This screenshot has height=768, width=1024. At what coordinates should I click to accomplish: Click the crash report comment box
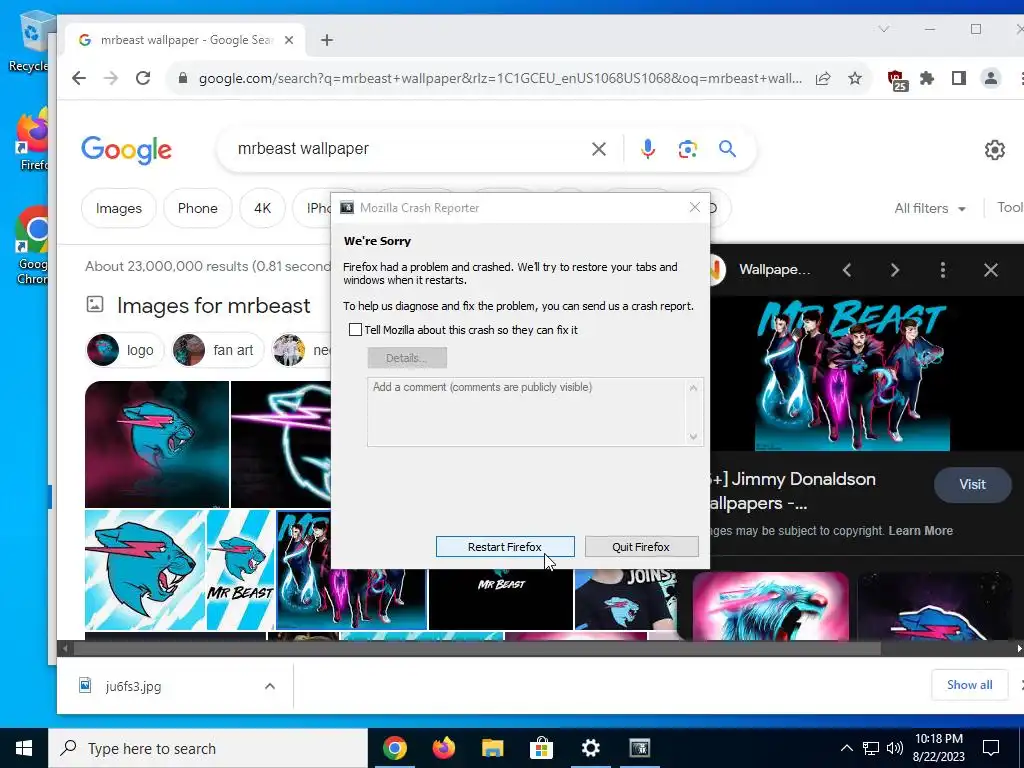pos(535,412)
